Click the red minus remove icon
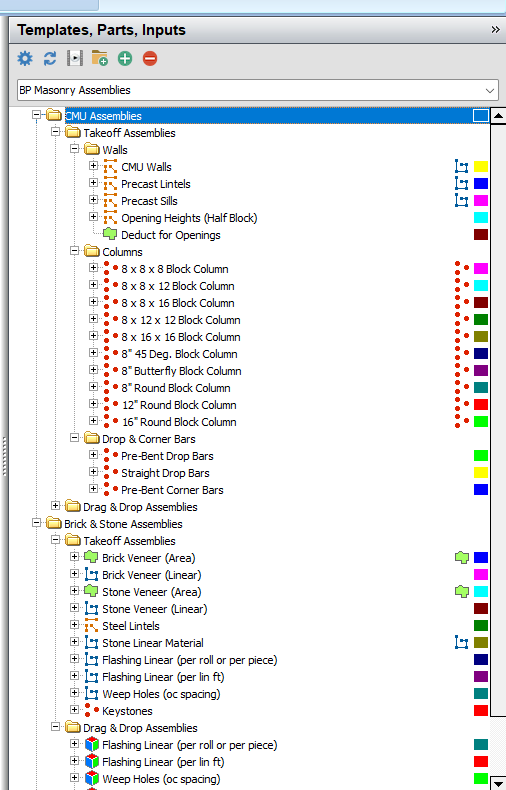 tap(150, 58)
